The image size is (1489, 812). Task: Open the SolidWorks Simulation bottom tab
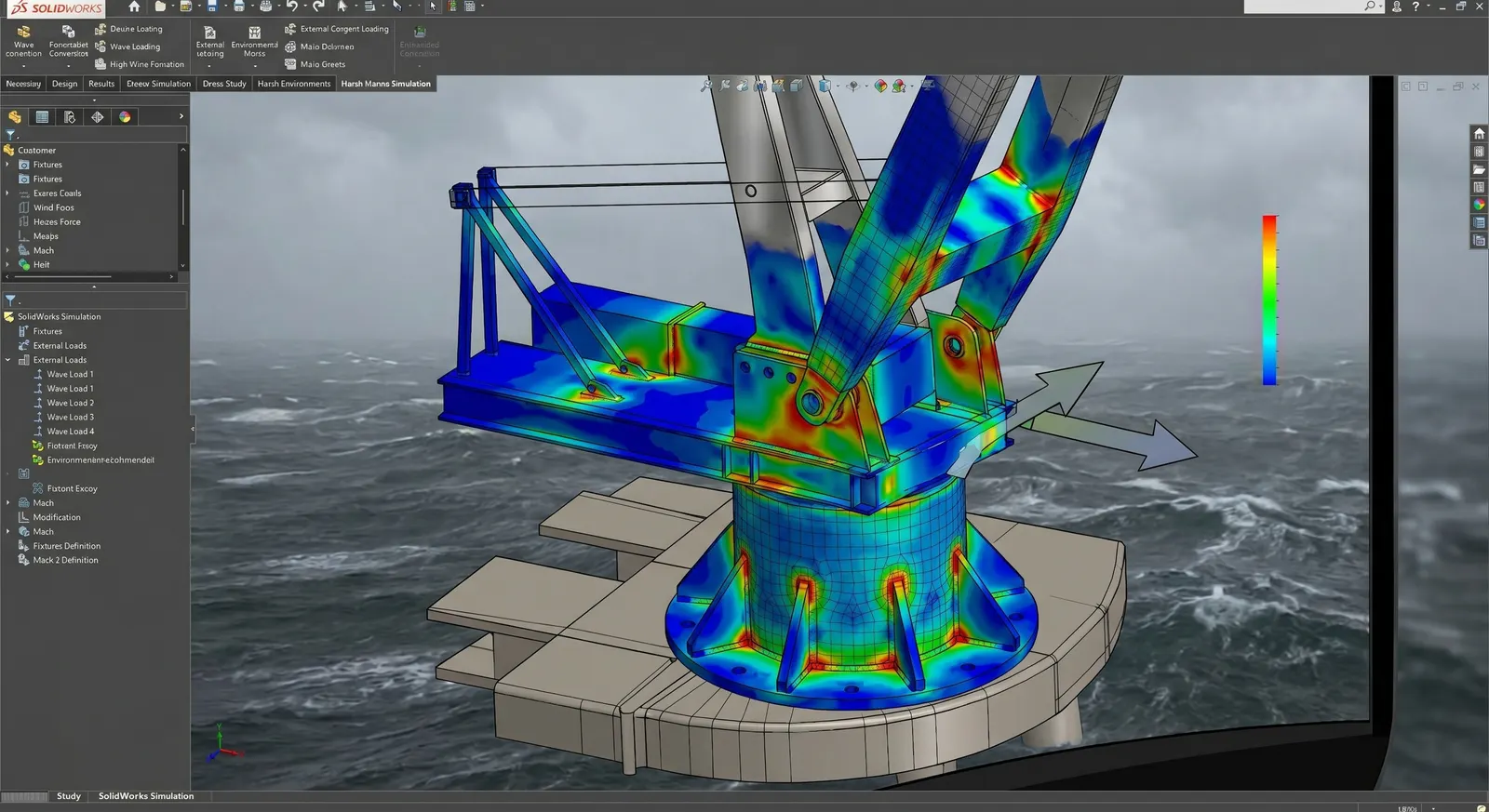click(x=146, y=796)
